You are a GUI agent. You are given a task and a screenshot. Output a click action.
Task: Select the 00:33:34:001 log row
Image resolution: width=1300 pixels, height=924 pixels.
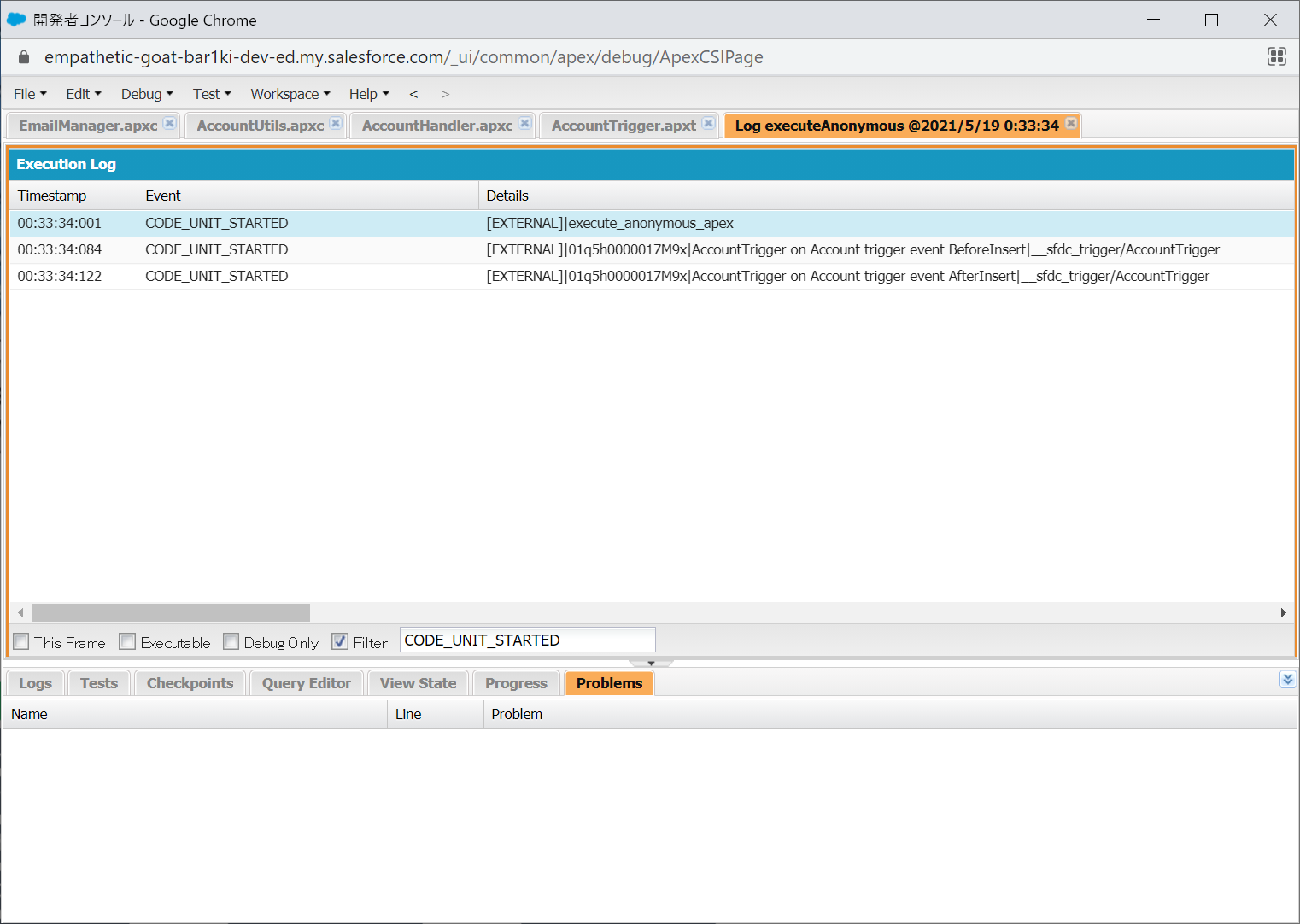click(x=652, y=224)
